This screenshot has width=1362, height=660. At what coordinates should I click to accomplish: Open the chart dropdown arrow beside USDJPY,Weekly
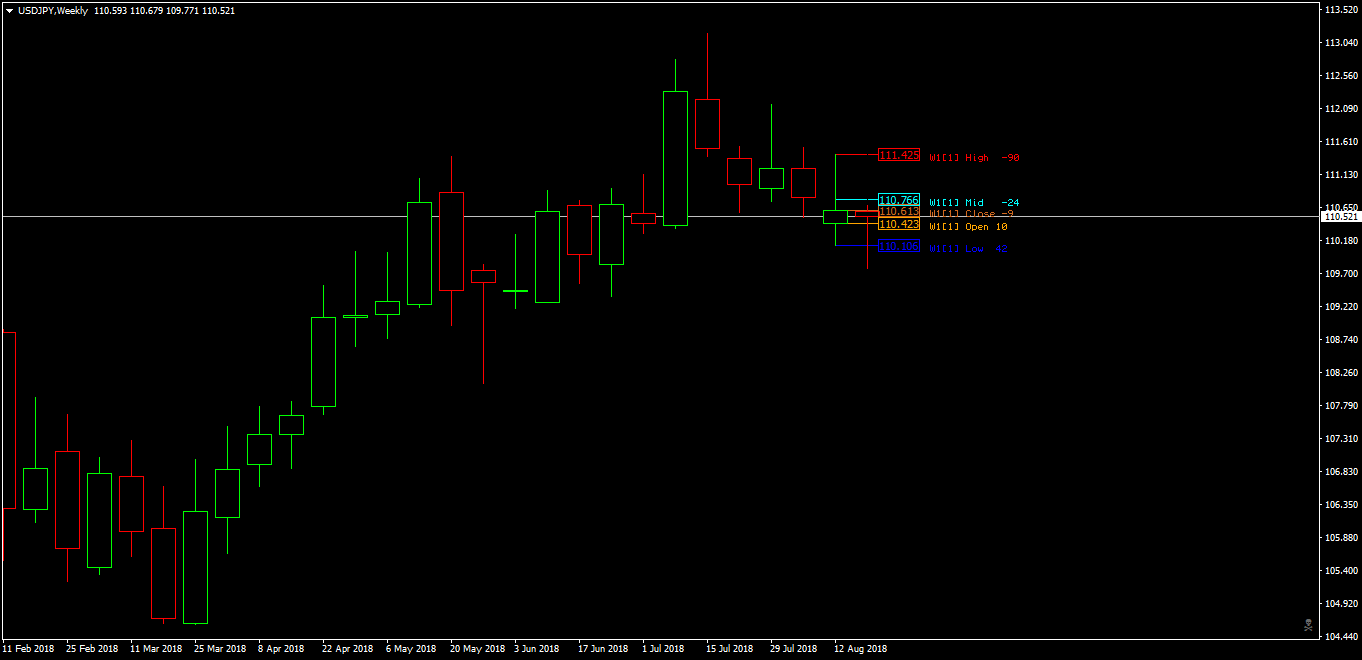[x=10, y=11]
